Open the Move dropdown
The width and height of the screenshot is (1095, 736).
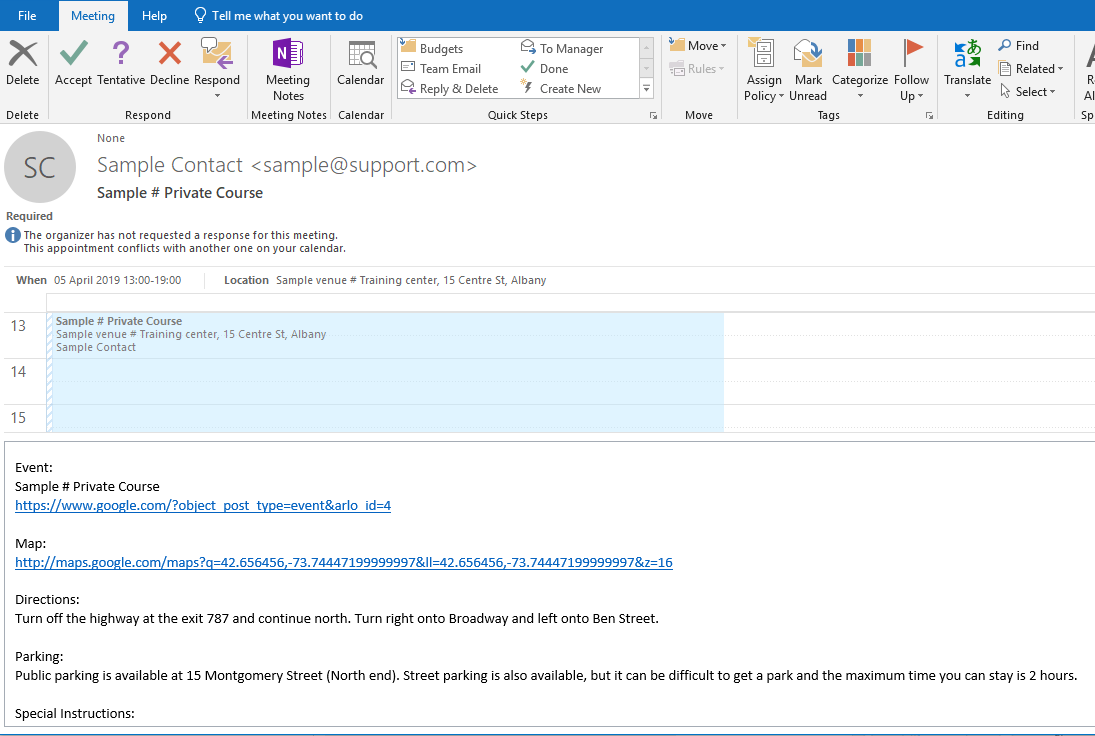[x=698, y=45]
